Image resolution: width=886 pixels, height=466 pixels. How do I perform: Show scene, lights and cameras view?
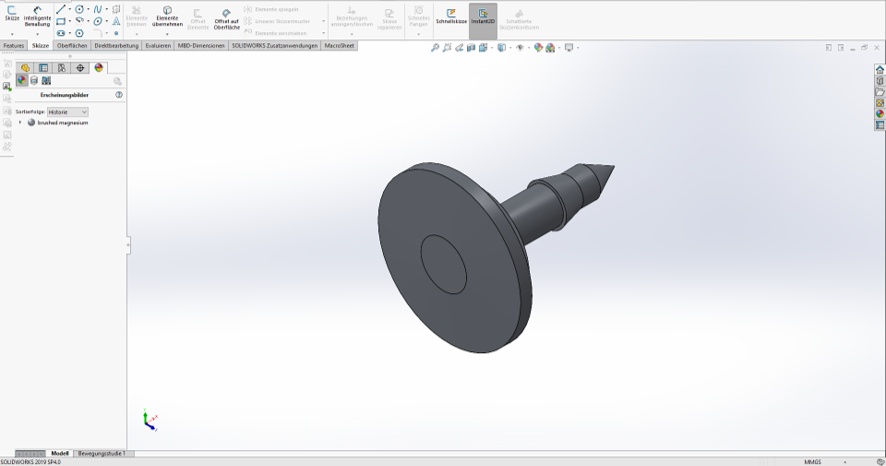pos(46,81)
